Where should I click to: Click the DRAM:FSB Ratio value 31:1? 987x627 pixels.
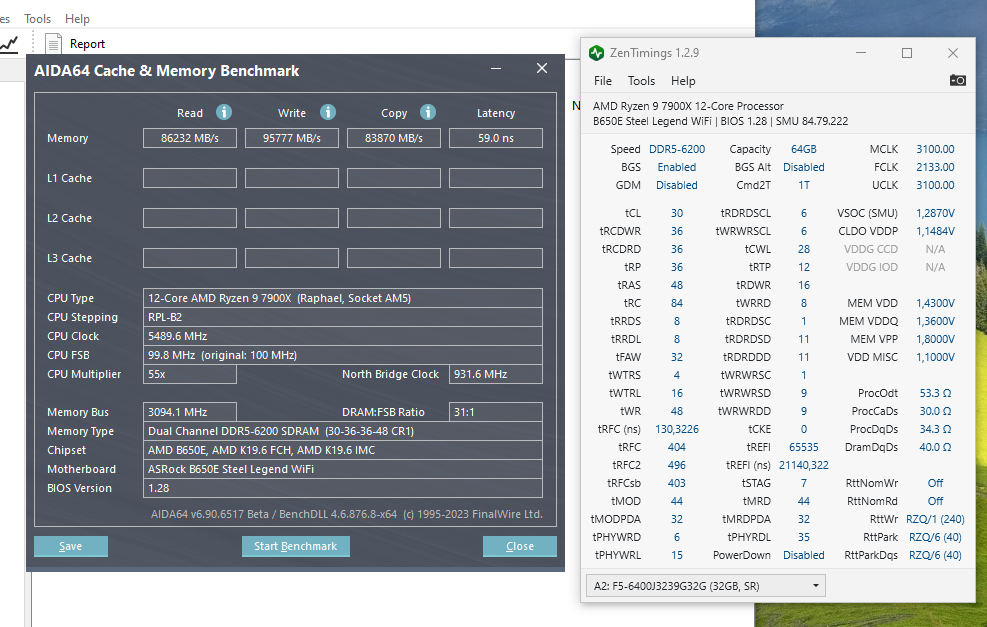point(496,412)
